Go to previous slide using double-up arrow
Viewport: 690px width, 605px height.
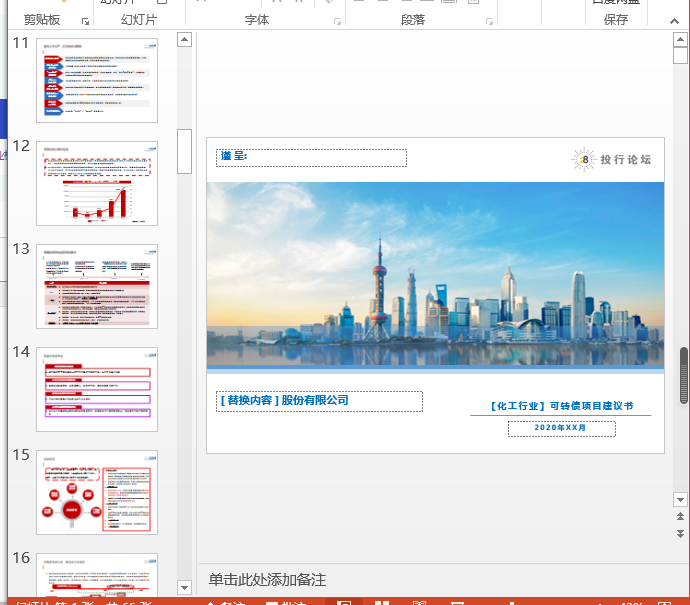(680, 517)
